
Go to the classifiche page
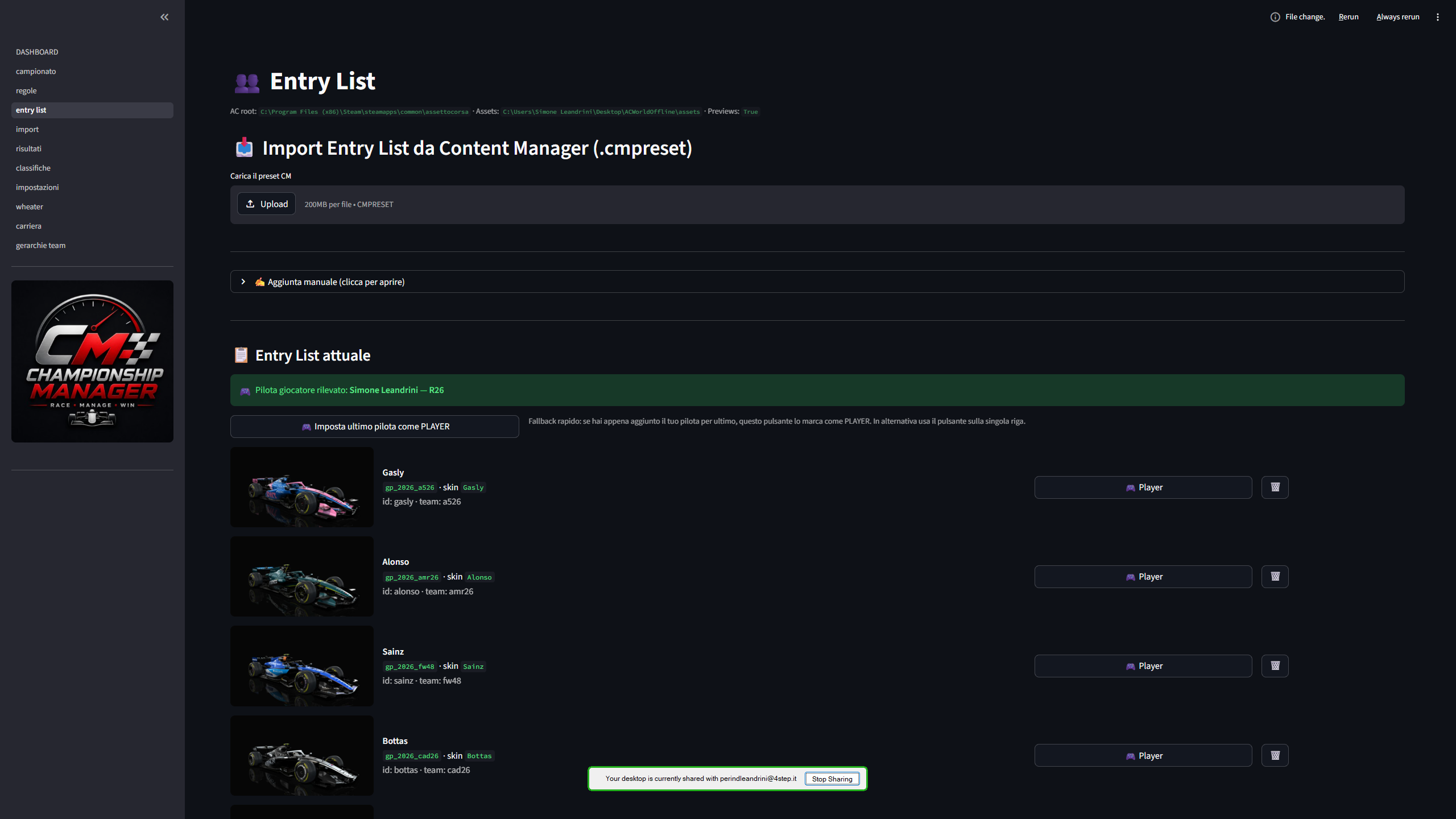(x=92, y=168)
